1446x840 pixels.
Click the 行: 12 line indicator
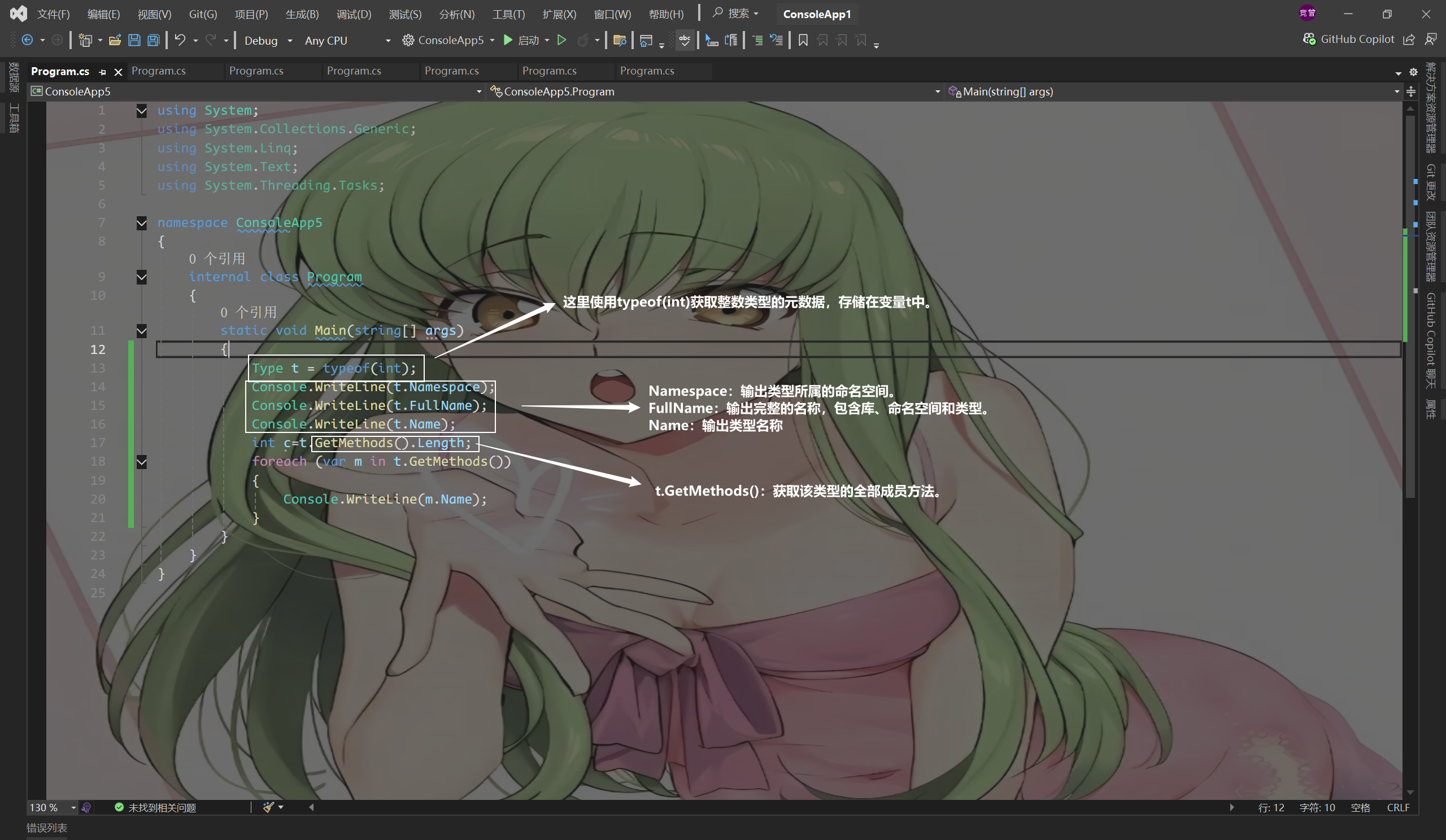tap(1271, 807)
